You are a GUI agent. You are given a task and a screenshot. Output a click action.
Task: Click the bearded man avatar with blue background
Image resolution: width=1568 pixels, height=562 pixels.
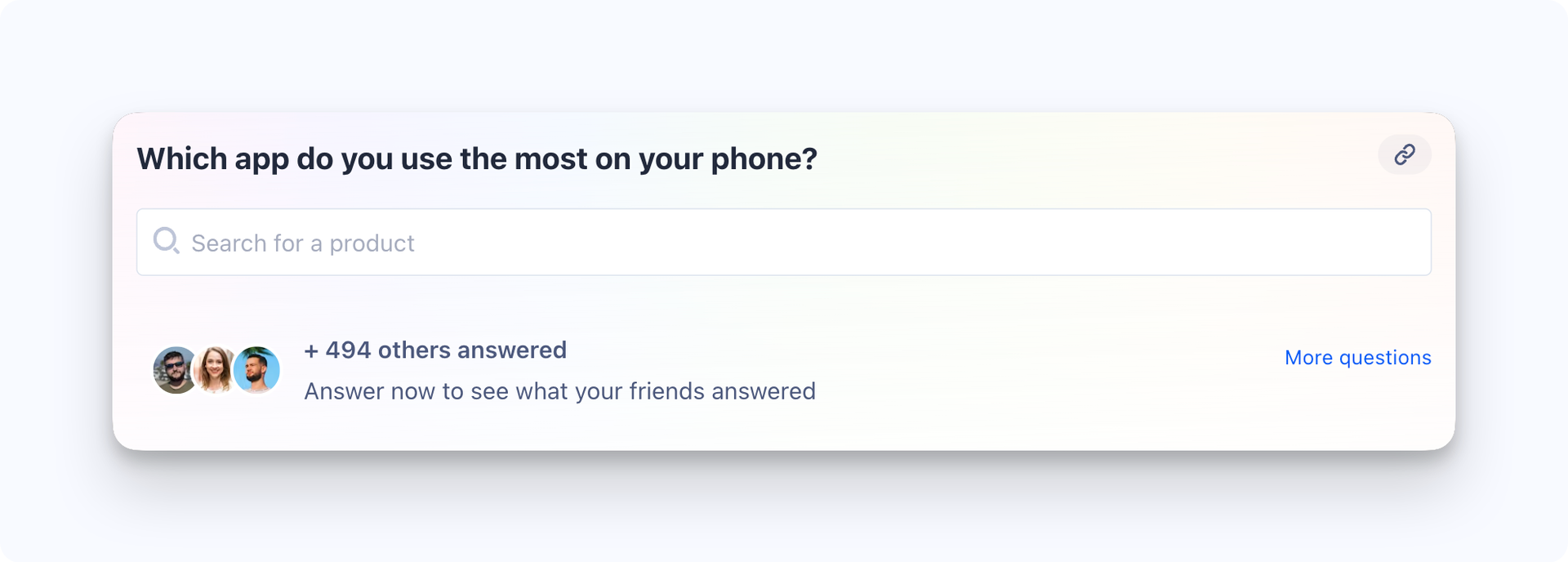coord(257,370)
